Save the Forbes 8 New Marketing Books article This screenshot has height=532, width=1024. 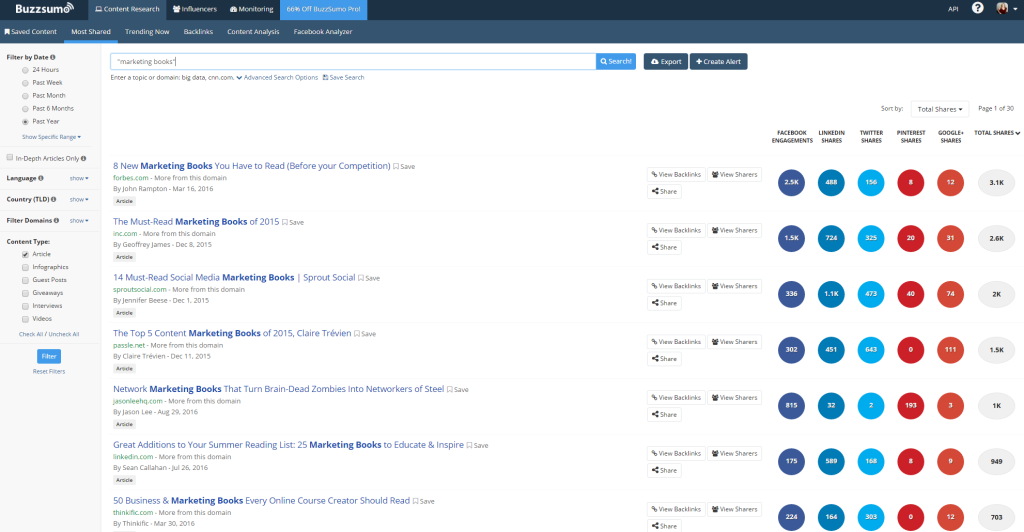pos(404,166)
